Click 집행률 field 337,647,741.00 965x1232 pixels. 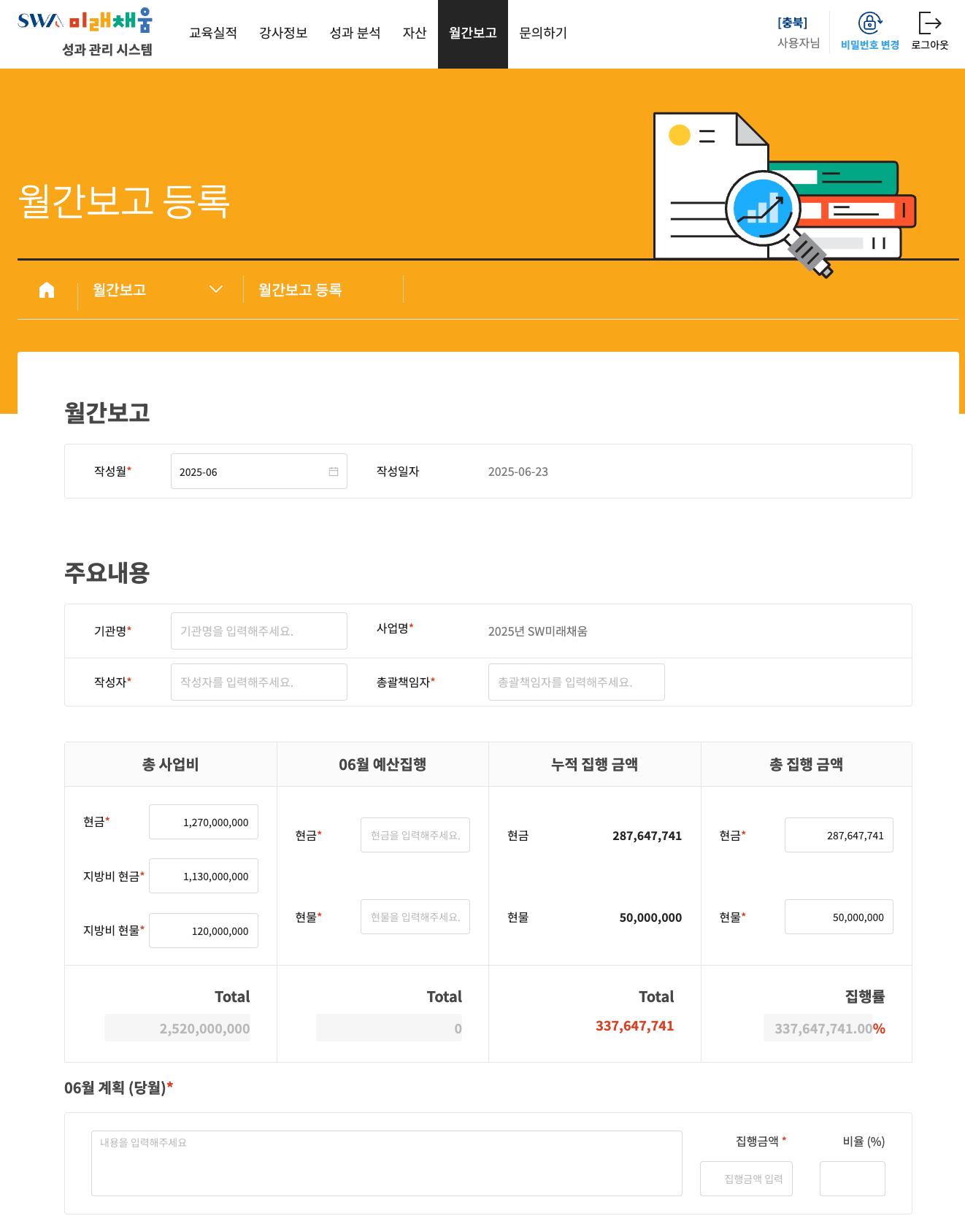(818, 1028)
